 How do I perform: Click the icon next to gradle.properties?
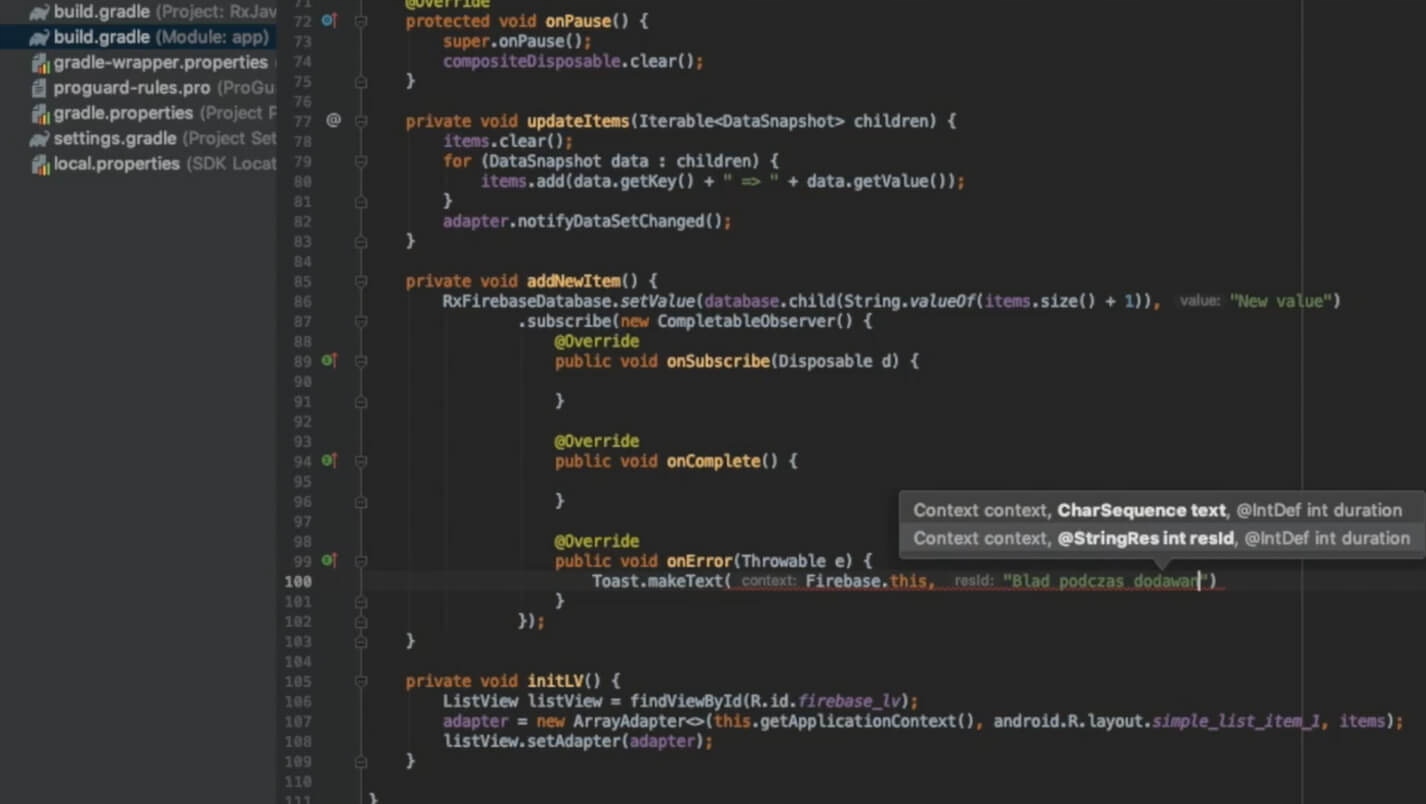pos(40,114)
